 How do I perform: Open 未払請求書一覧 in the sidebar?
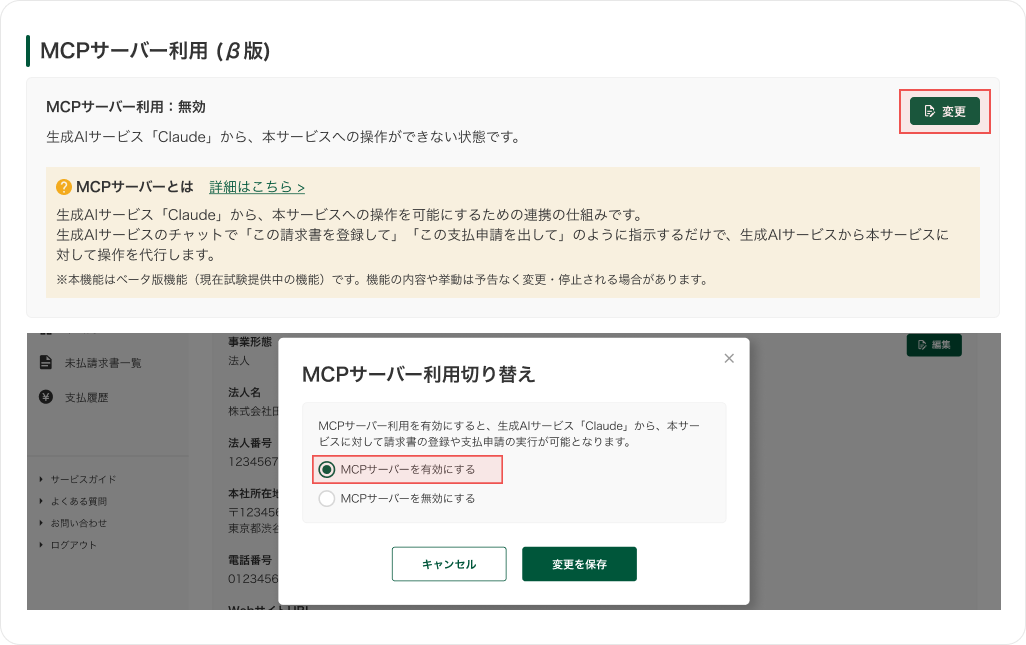[x=103, y=363]
